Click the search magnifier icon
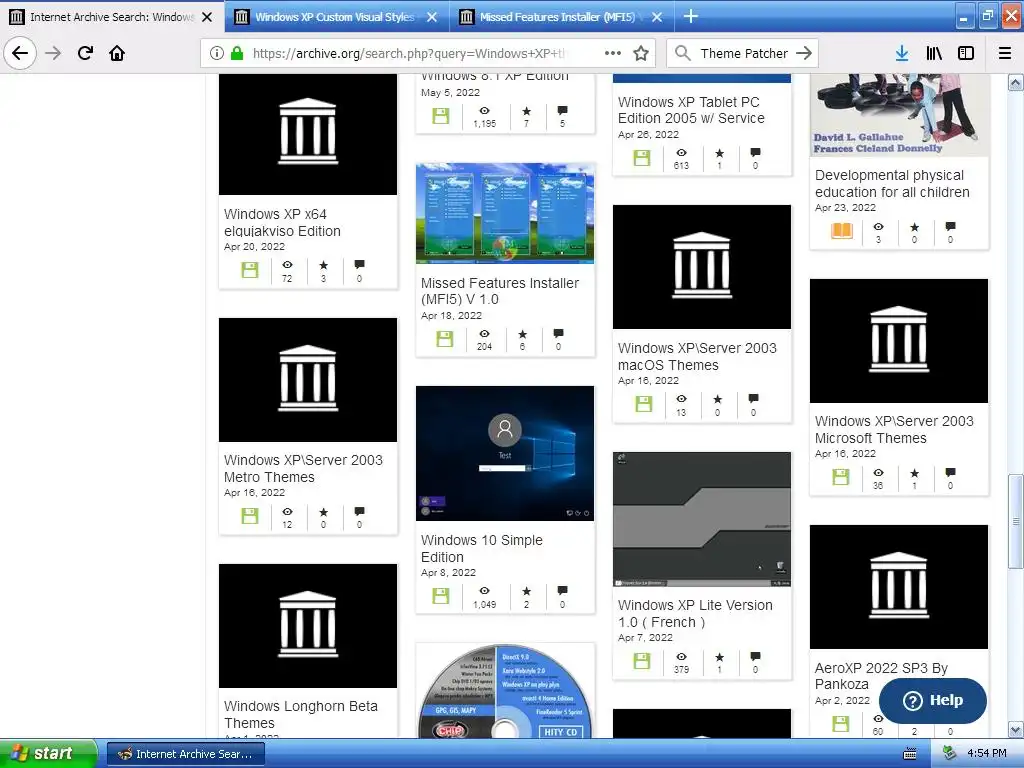Image resolution: width=1024 pixels, height=768 pixels. 682,53
